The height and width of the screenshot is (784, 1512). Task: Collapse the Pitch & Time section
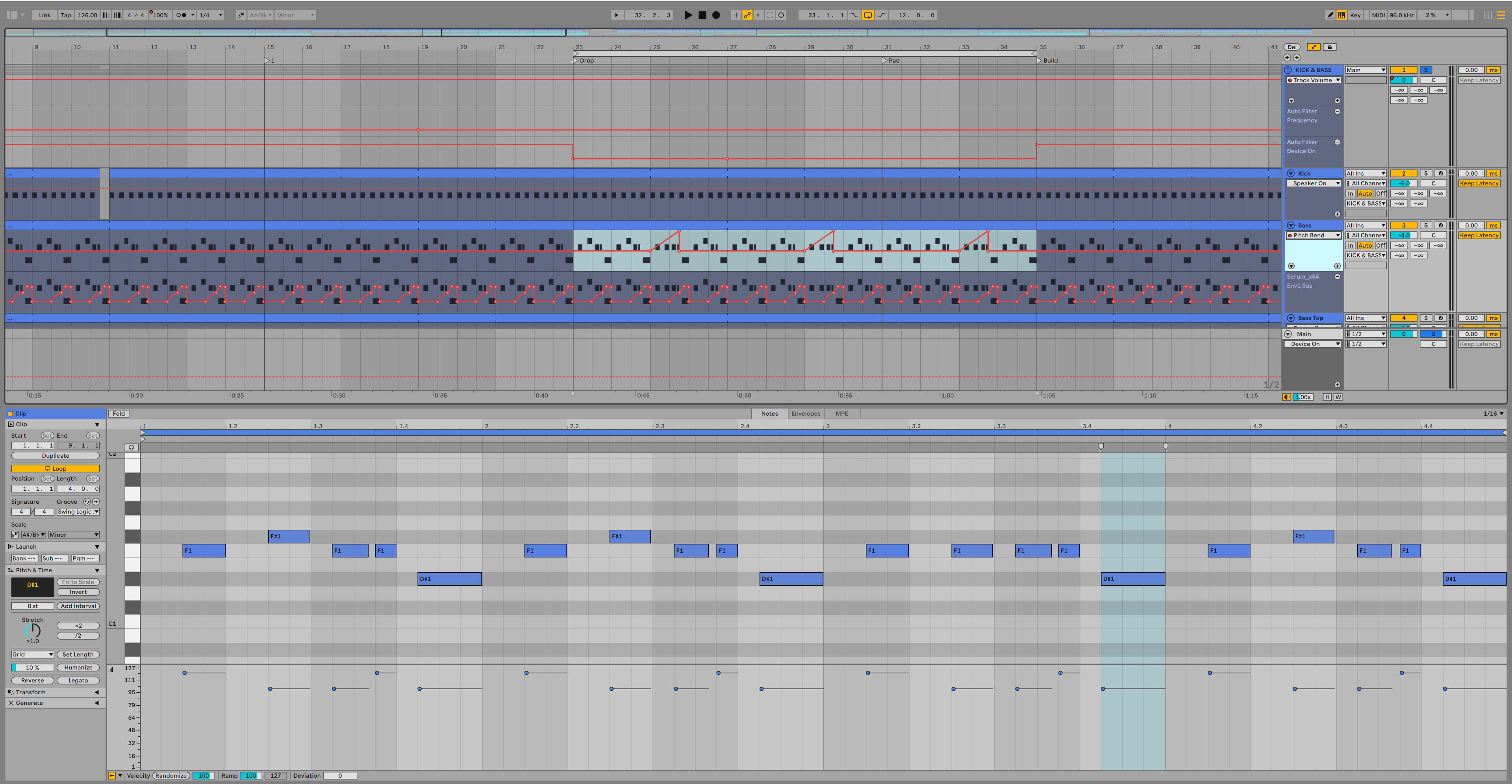point(97,570)
